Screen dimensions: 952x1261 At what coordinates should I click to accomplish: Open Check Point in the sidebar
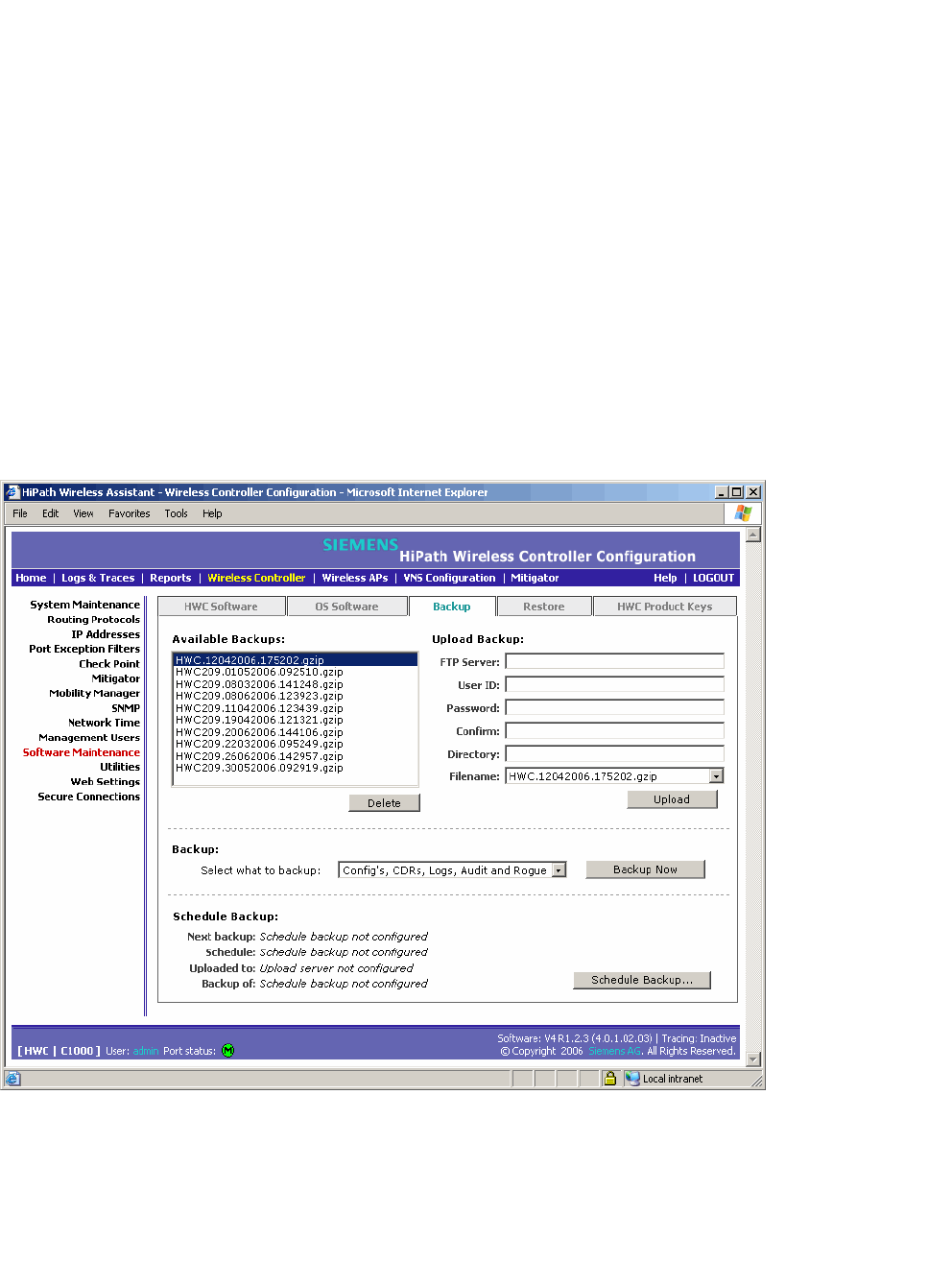click(x=109, y=664)
